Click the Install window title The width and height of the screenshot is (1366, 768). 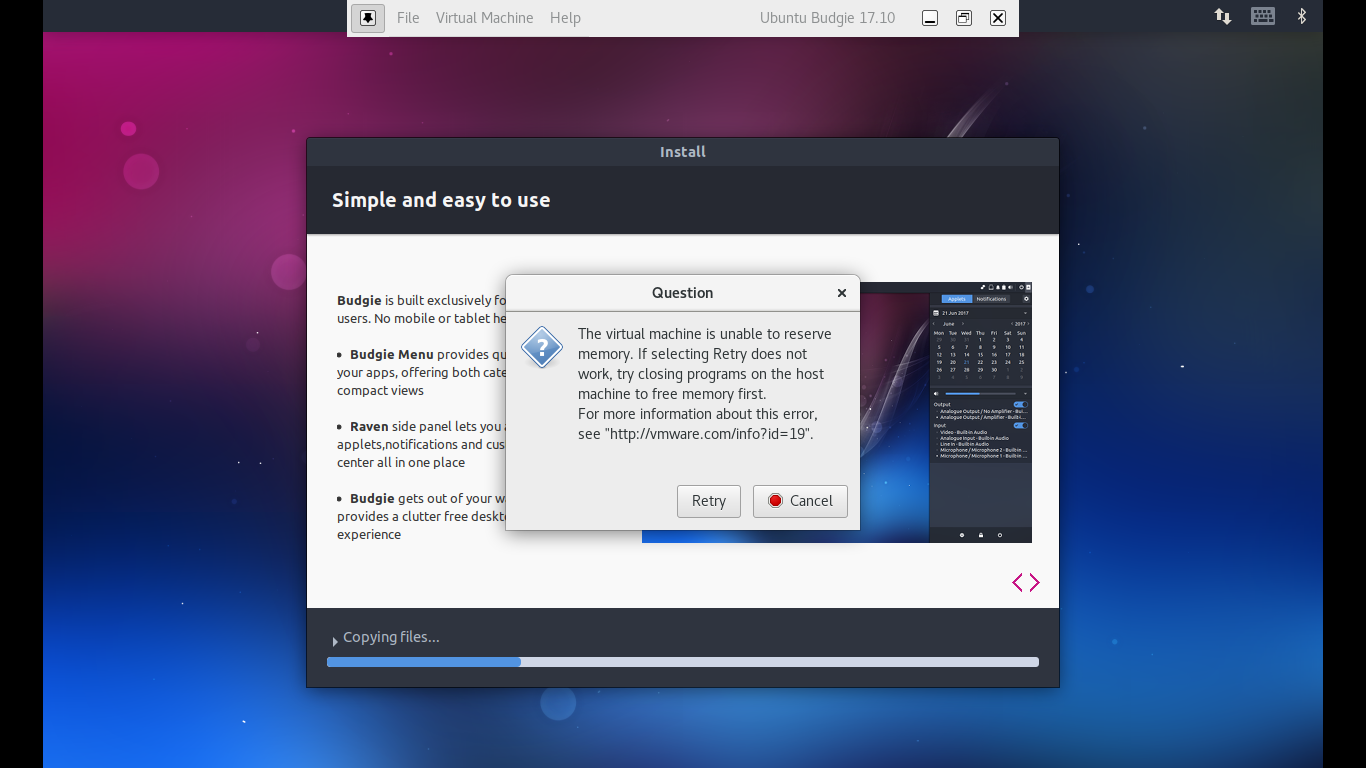tap(683, 152)
